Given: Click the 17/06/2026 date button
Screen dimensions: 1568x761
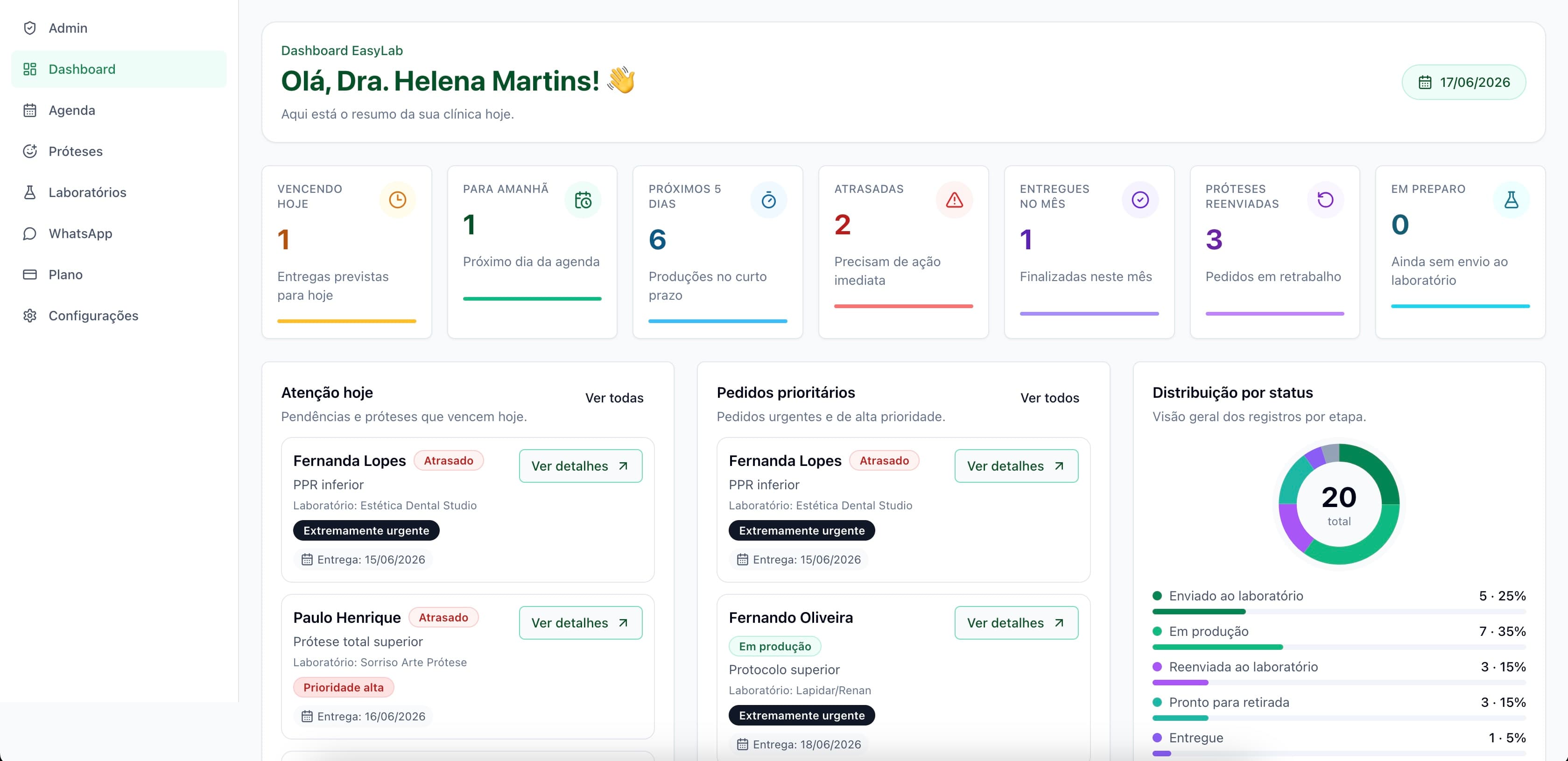Looking at the screenshot, I should (1464, 82).
